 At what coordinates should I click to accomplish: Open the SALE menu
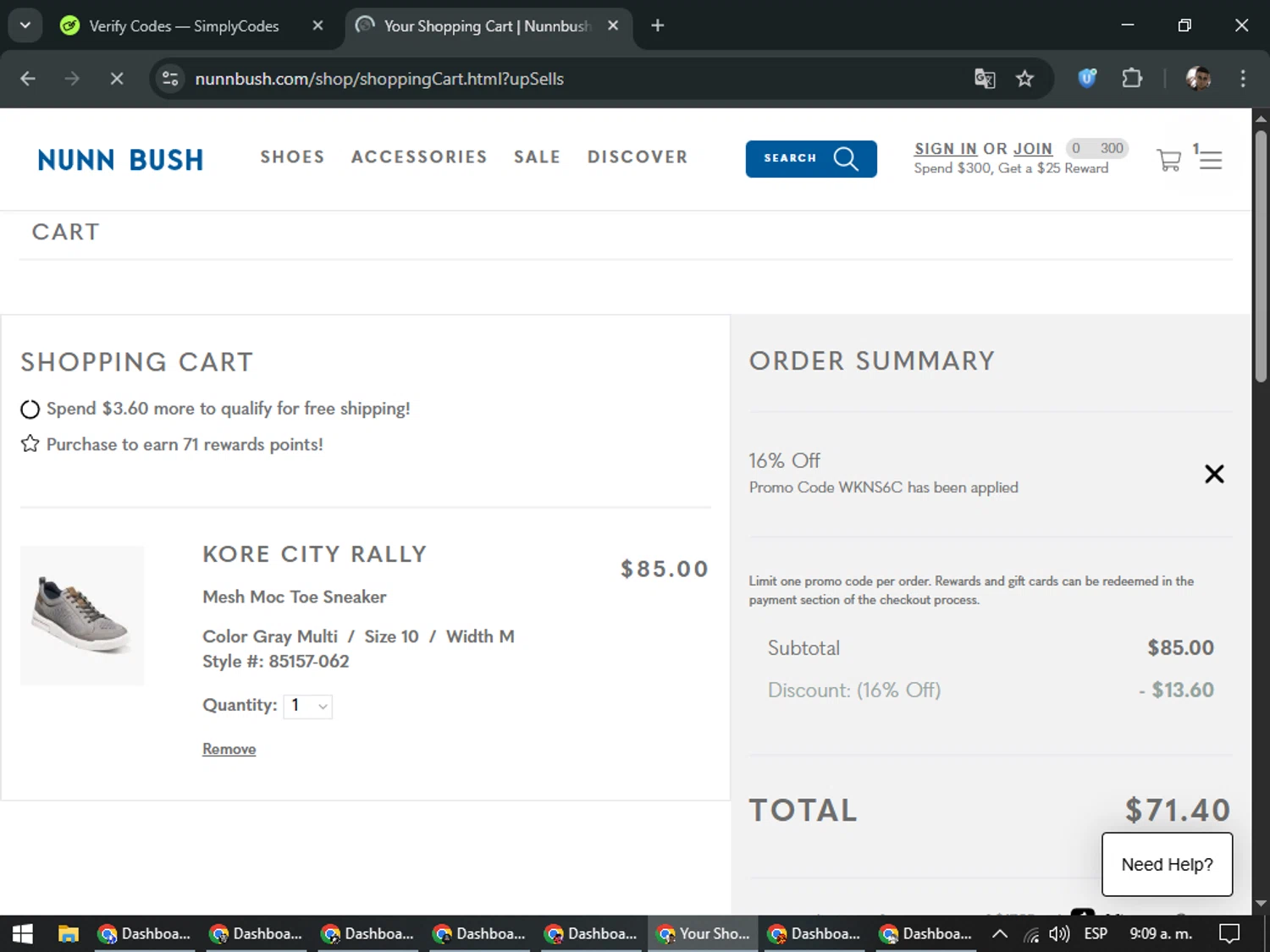pos(537,157)
